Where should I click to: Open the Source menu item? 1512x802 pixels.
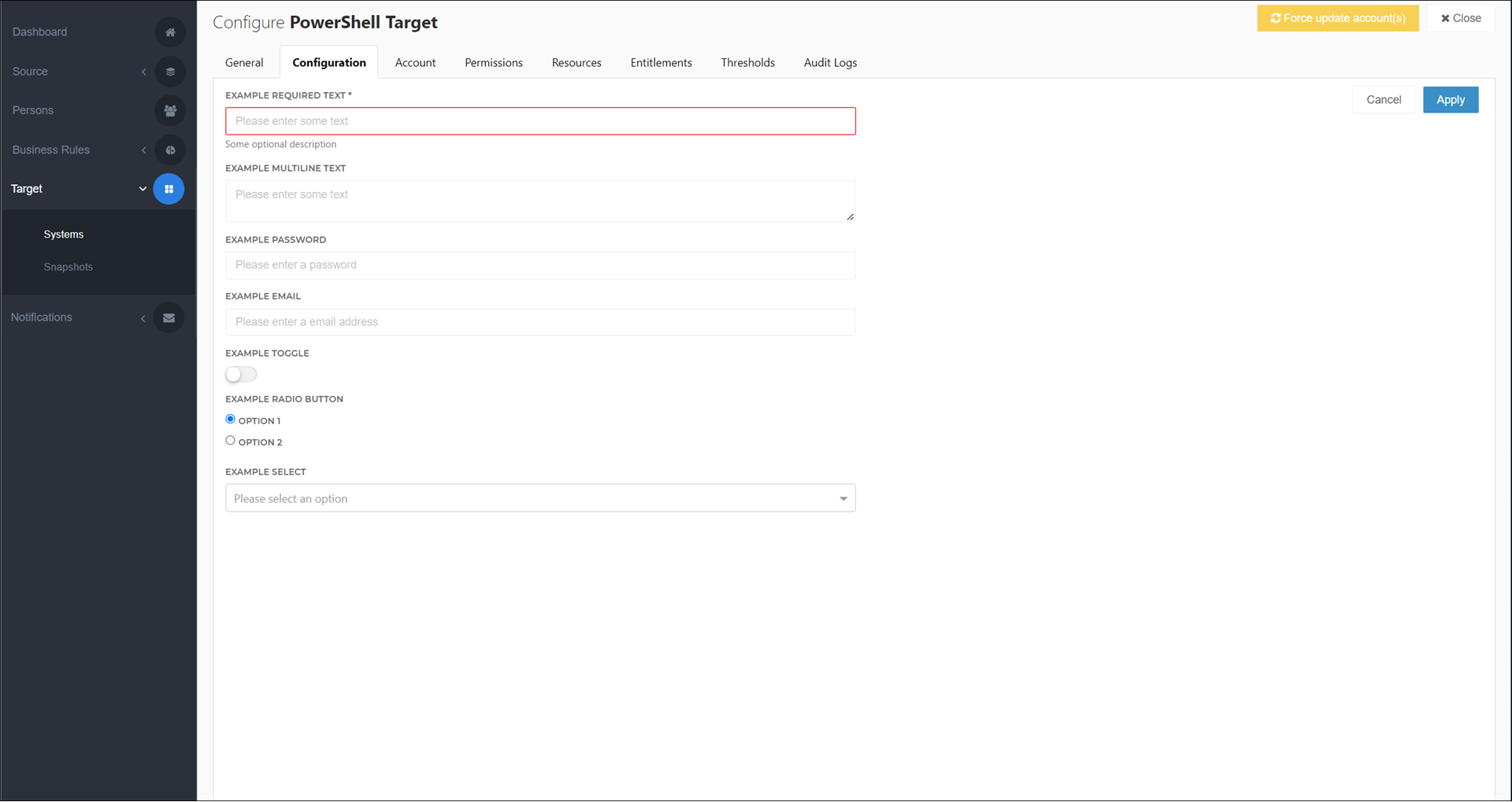pos(30,72)
